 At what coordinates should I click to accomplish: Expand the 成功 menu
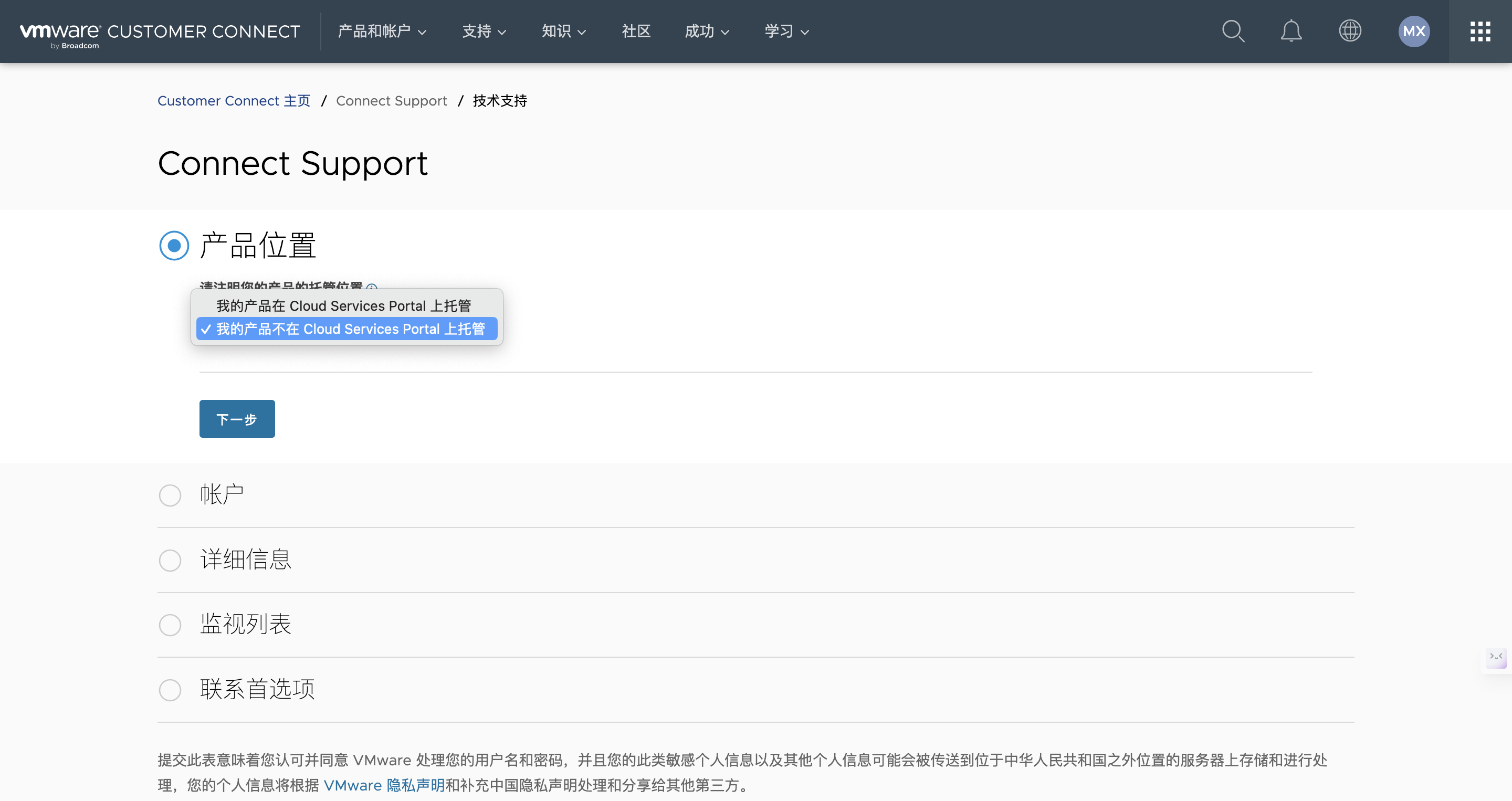(x=707, y=31)
